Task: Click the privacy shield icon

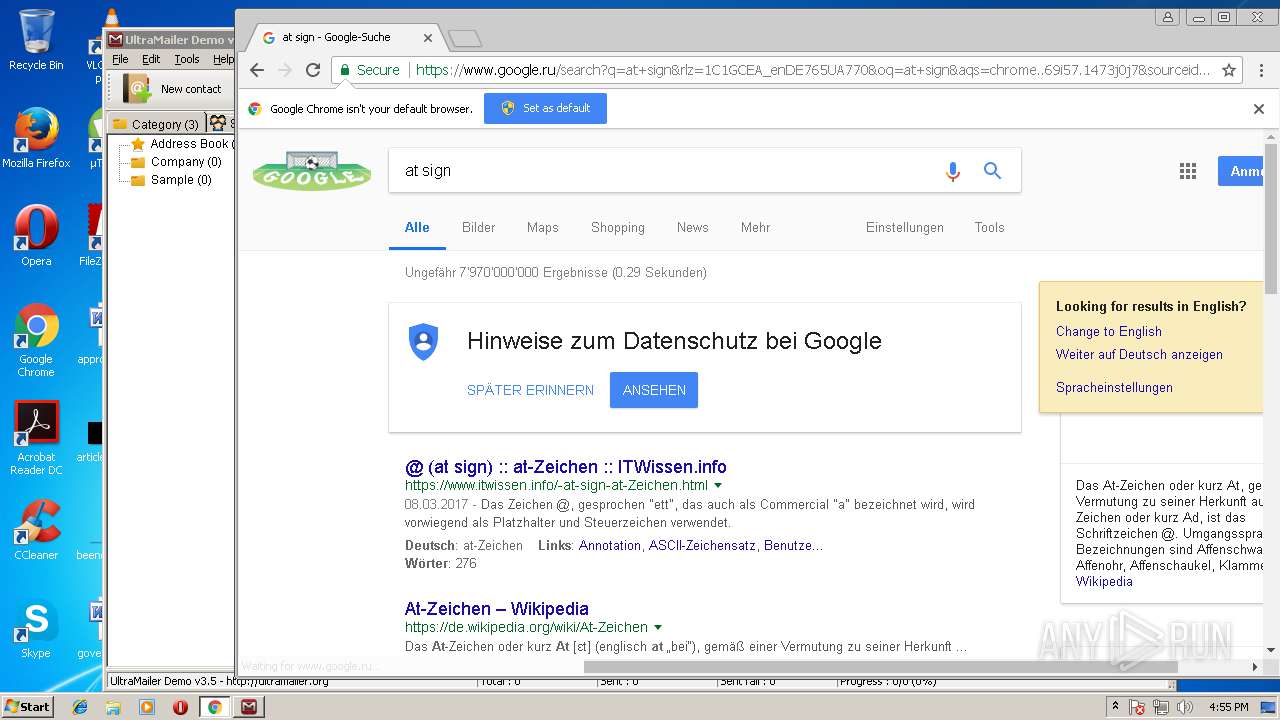Action: [423, 342]
